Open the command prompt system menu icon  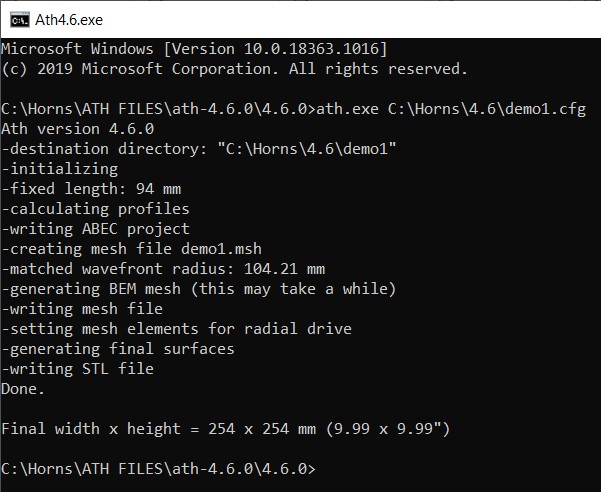[x=20, y=20]
